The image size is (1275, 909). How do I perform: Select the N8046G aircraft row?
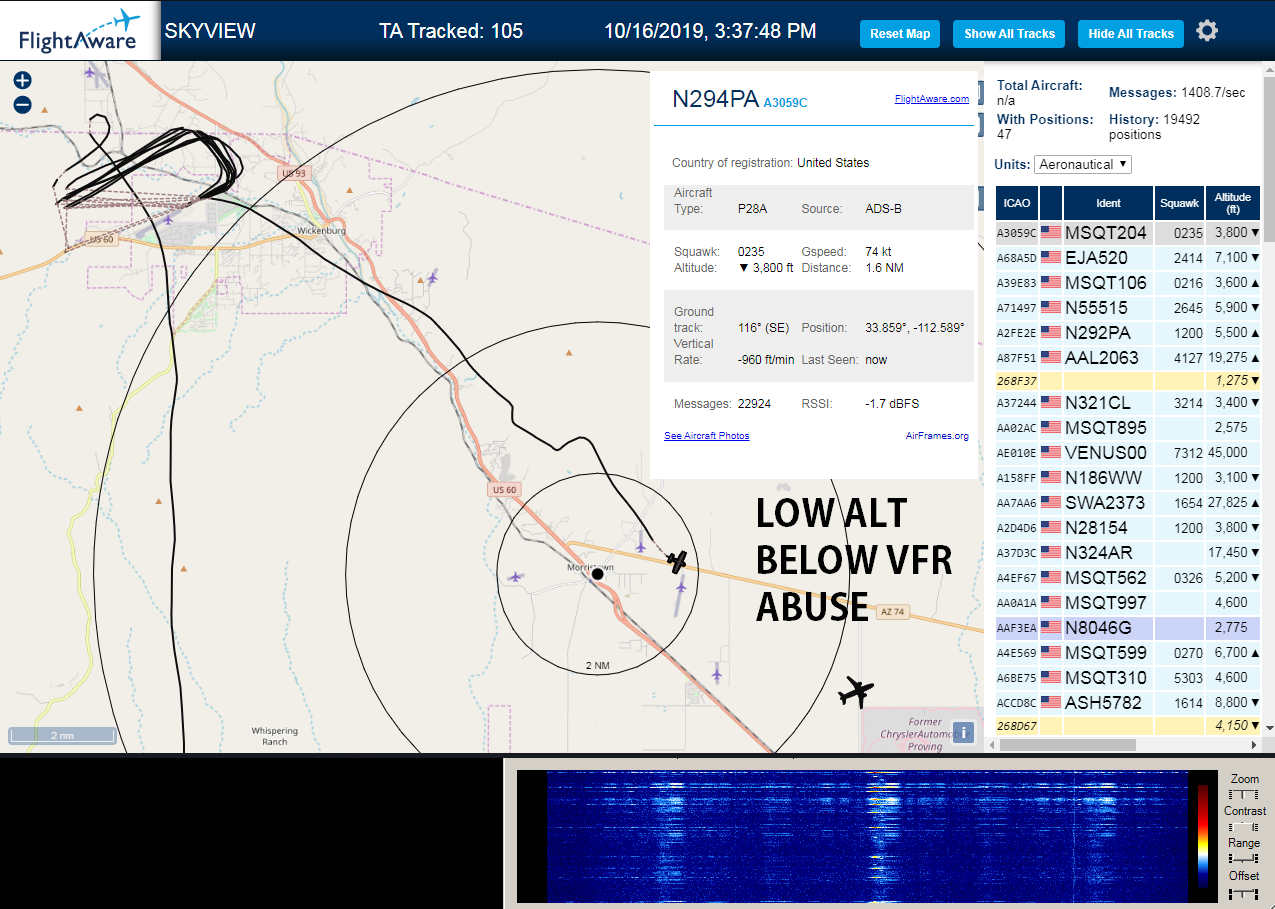click(x=1129, y=628)
